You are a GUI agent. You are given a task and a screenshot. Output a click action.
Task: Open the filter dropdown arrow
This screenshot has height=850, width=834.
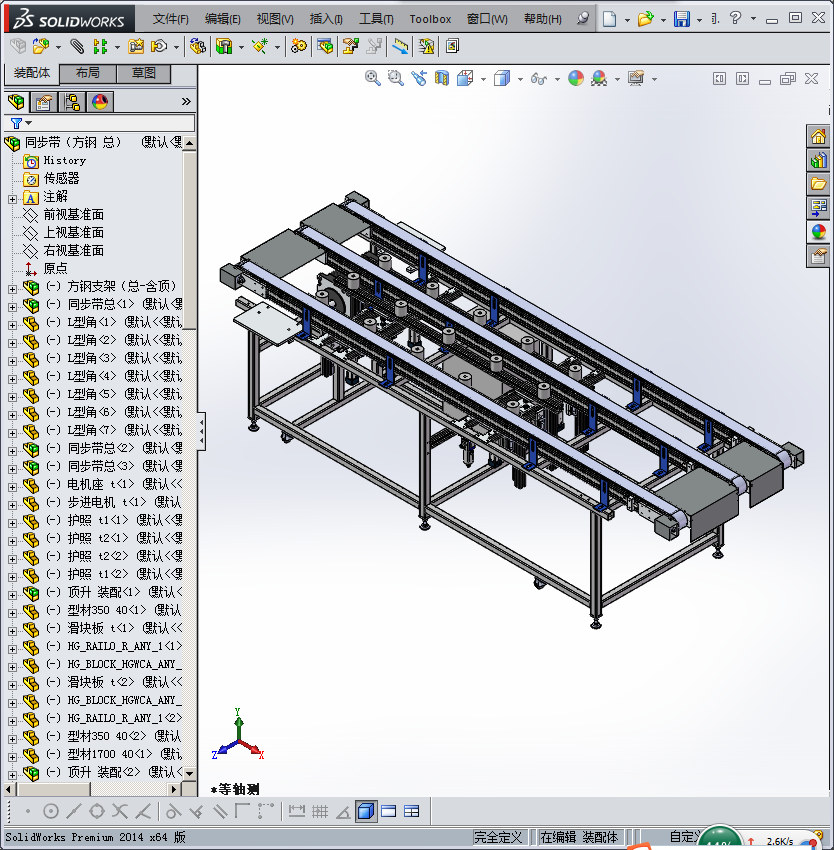(x=29, y=123)
